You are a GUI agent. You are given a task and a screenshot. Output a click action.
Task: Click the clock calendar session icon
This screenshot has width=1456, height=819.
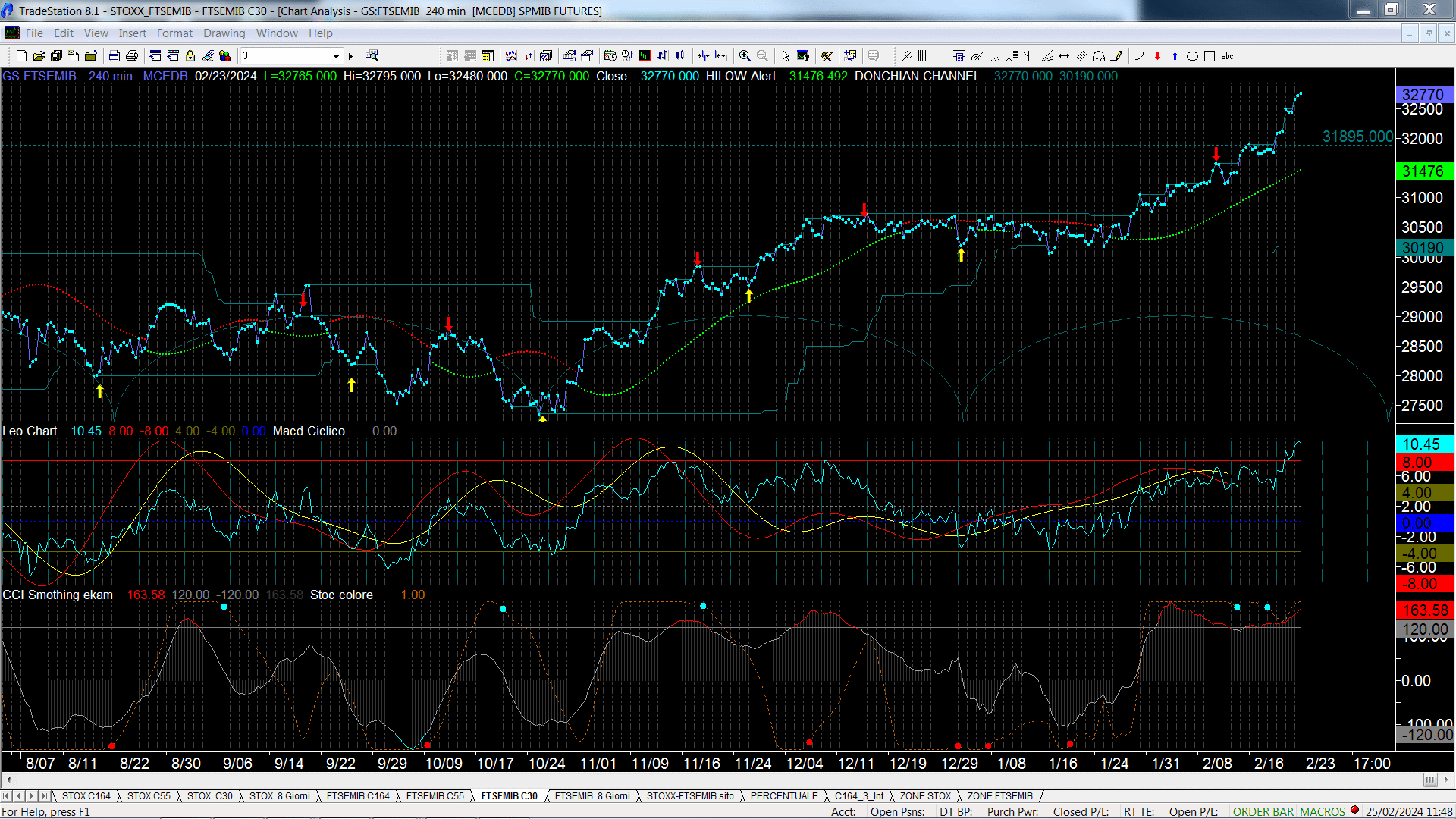coord(610,55)
